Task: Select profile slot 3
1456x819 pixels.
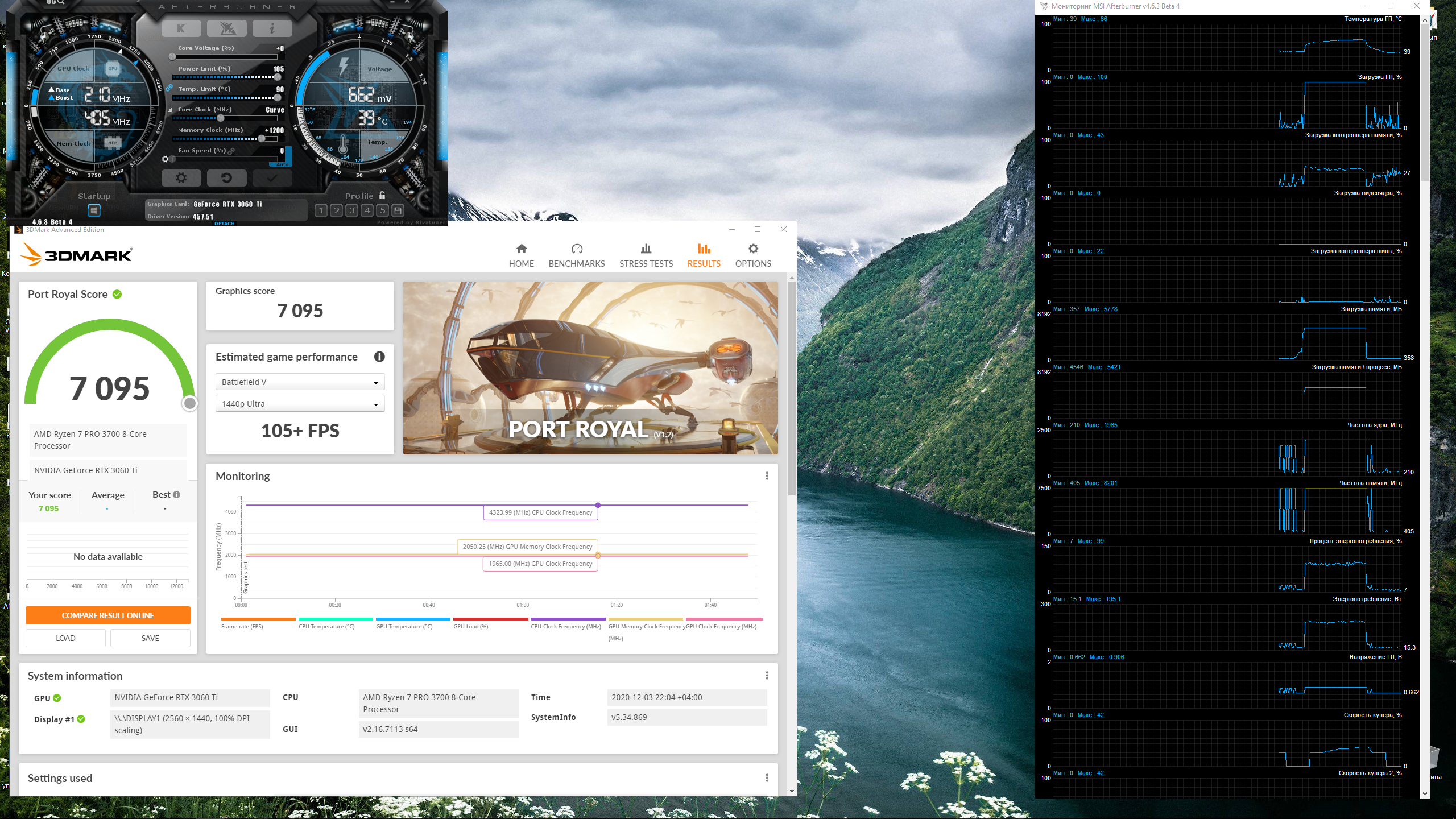Action: (351, 210)
